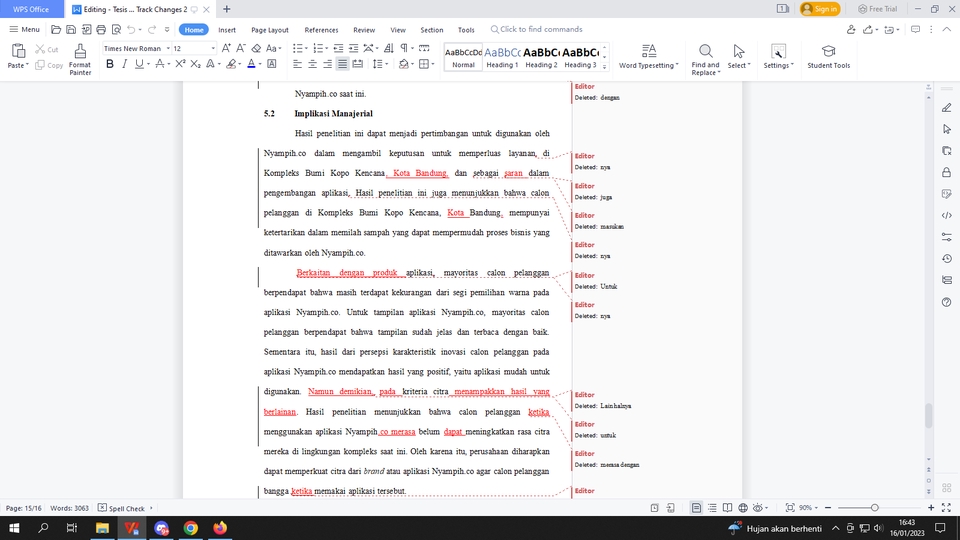Click the font color A swatch
The image size is (960, 540).
tap(251, 64)
